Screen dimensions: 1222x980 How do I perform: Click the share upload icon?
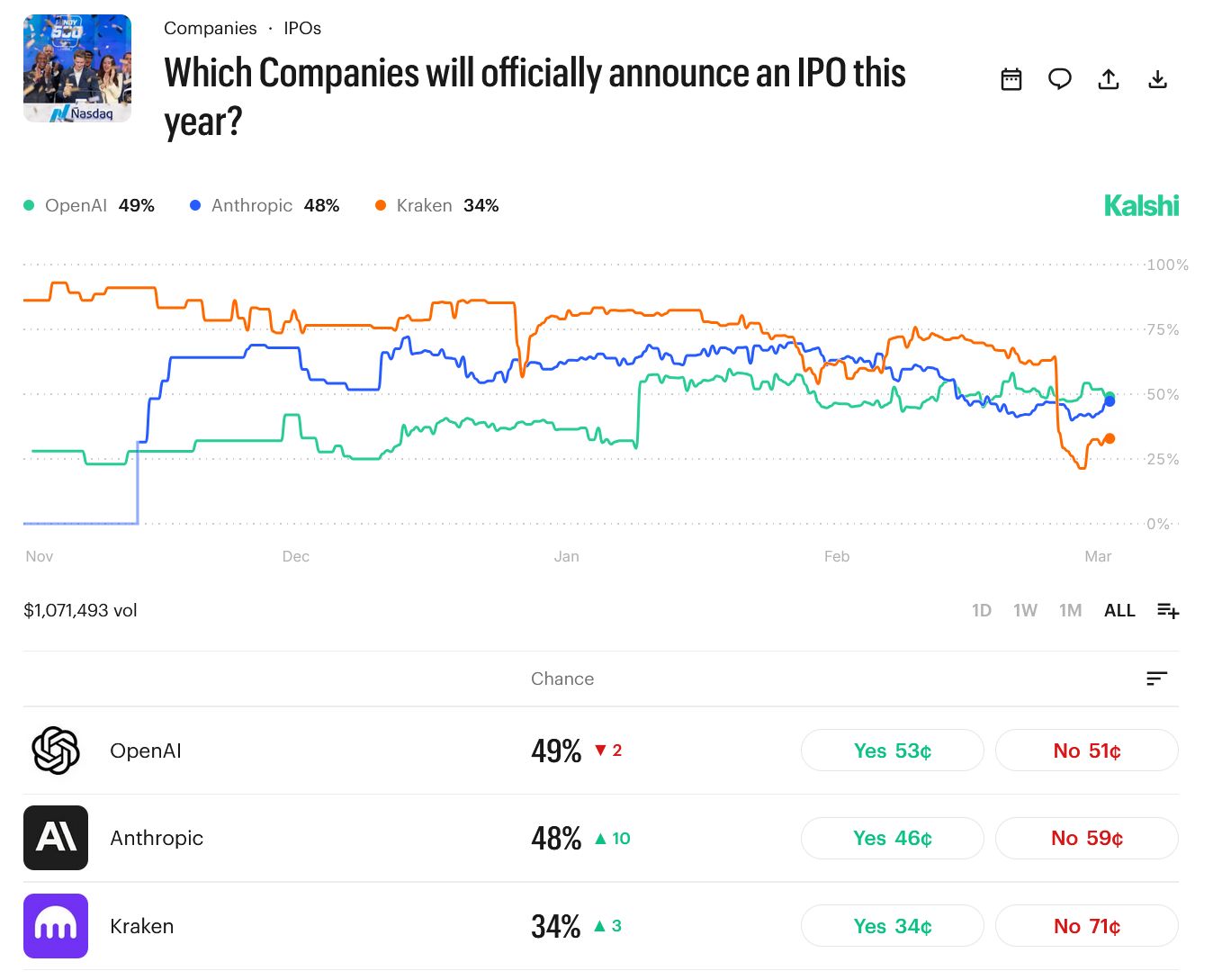tap(1109, 80)
